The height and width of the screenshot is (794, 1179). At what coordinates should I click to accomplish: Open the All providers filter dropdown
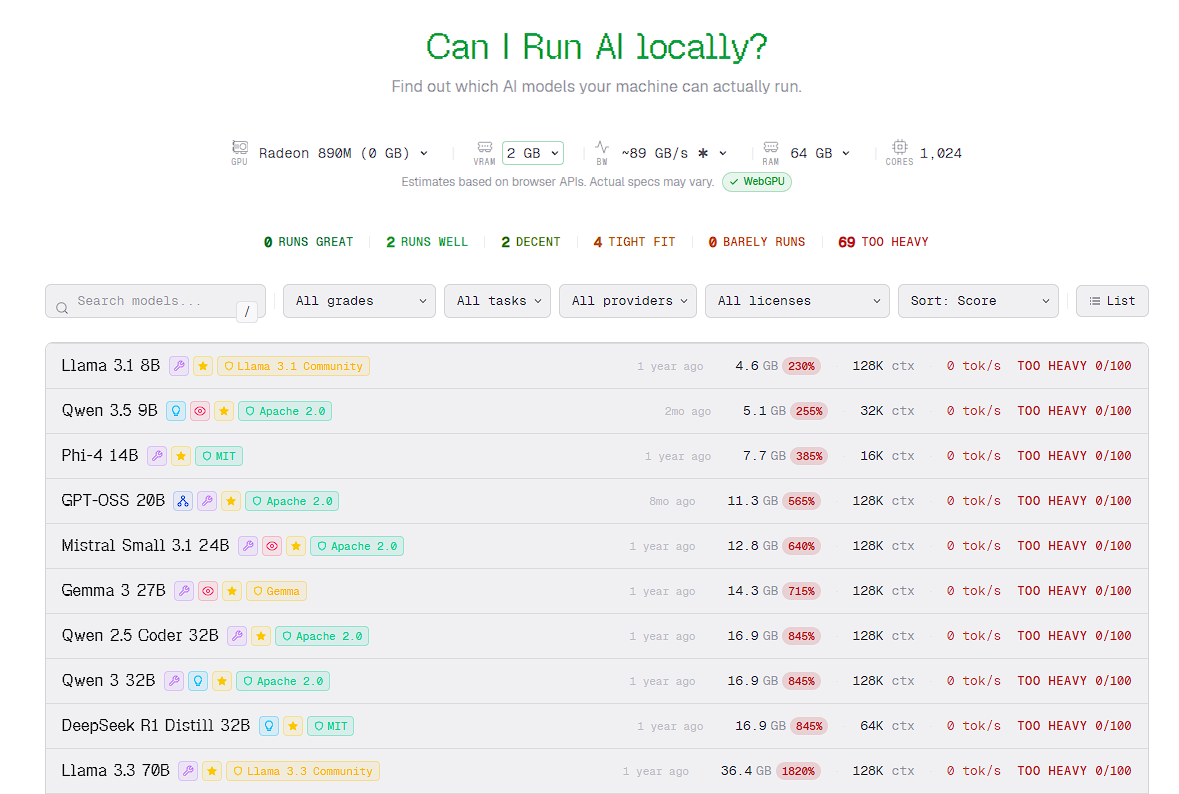click(x=628, y=301)
